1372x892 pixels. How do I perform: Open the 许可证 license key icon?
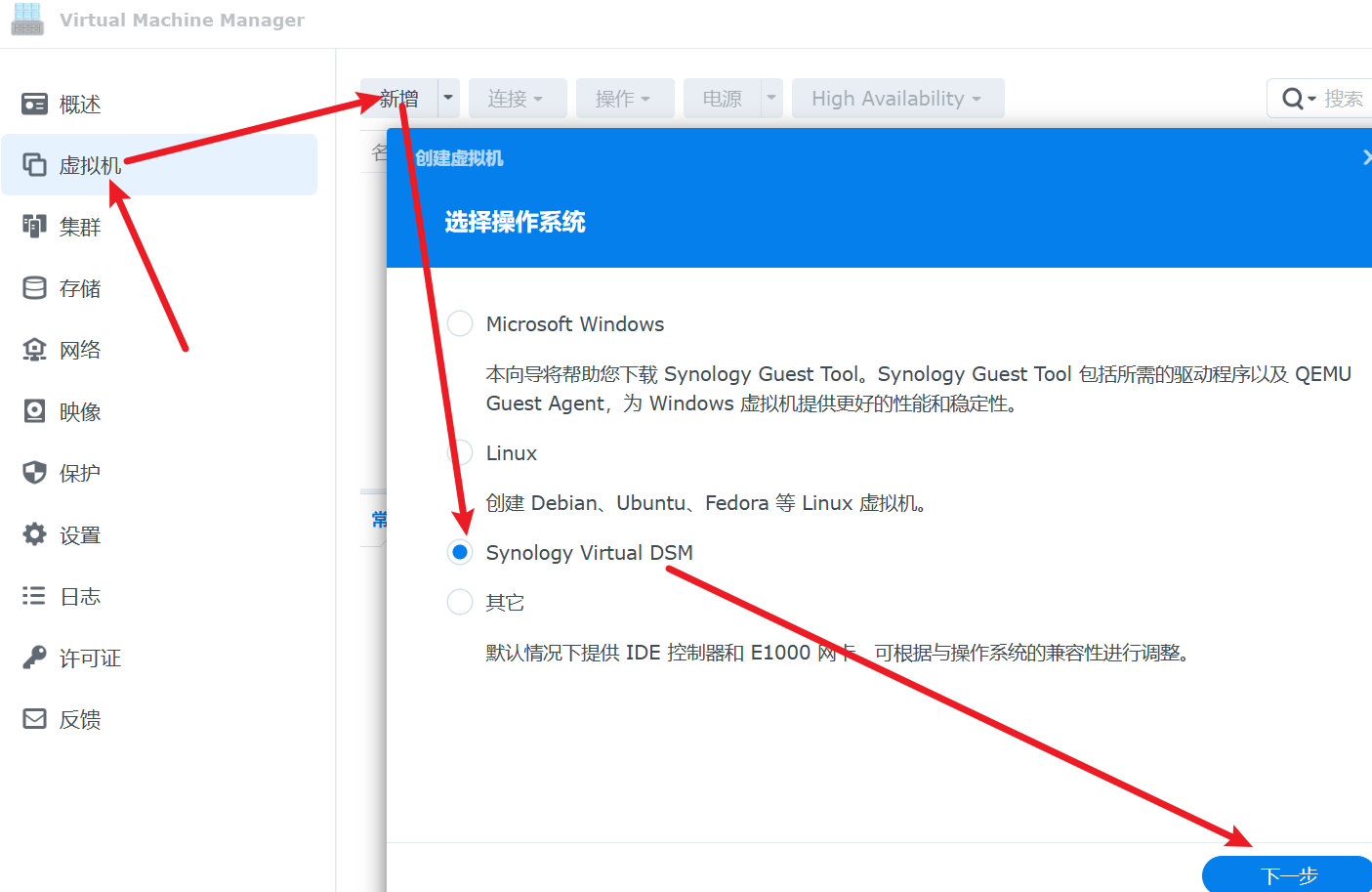[34, 658]
